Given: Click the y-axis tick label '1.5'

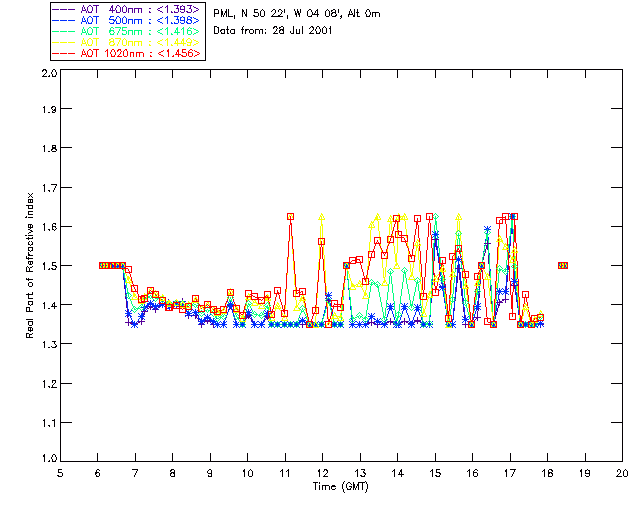Looking at the screenshot, I should [49, 266].
